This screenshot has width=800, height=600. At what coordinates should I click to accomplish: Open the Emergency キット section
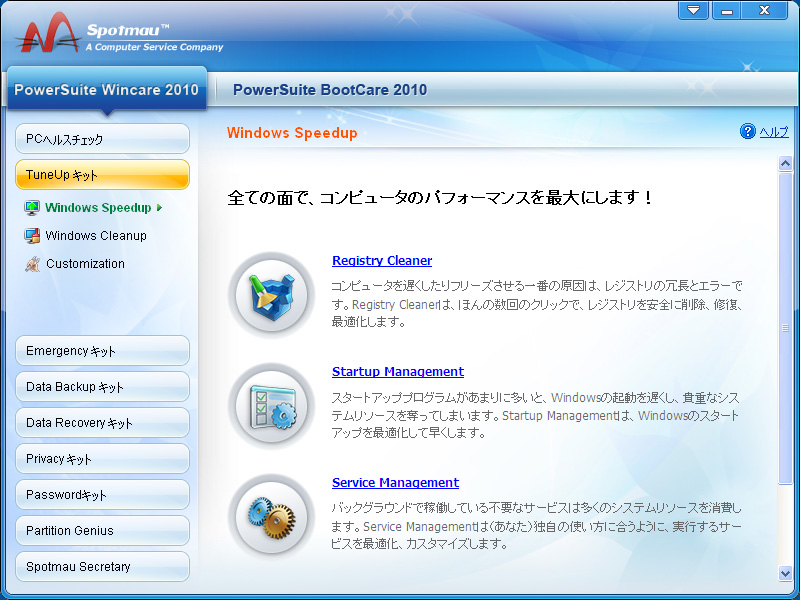(103, 351)
